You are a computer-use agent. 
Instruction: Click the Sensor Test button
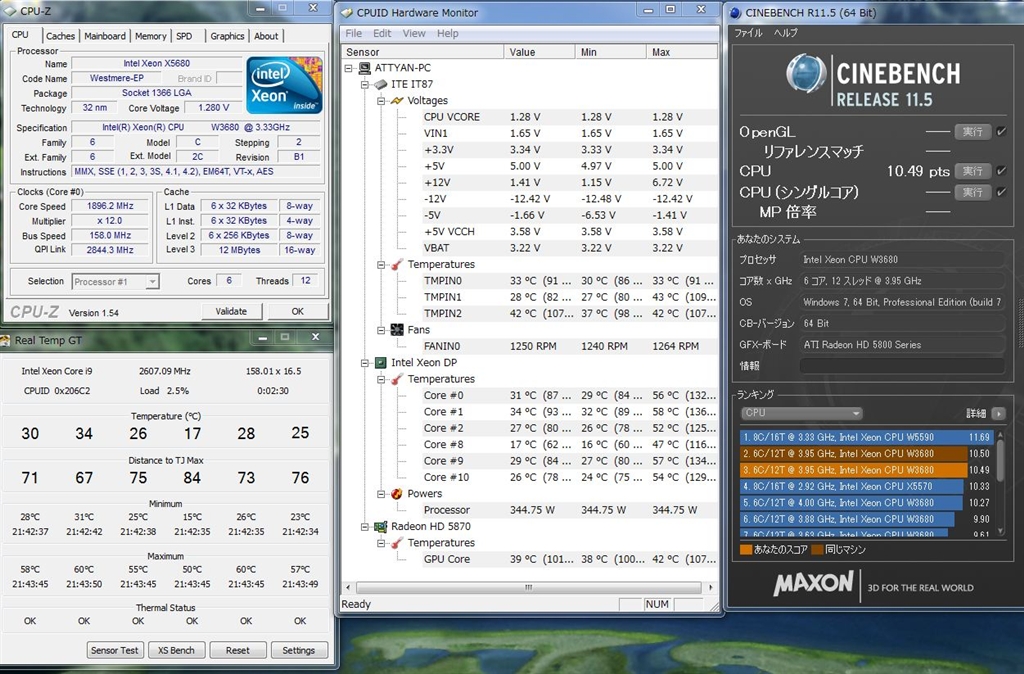coord(115,650)
